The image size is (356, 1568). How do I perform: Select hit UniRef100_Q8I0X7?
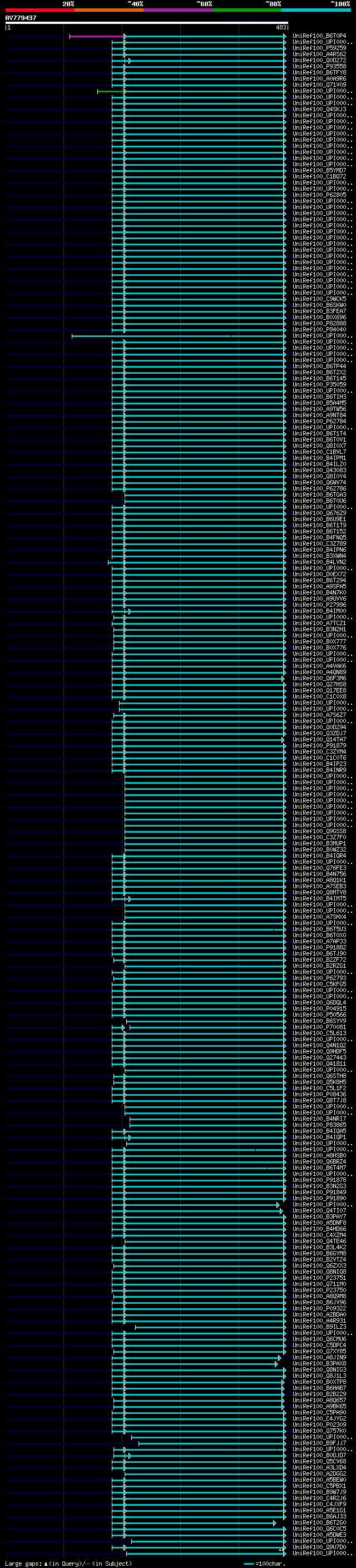pos(319,446)
